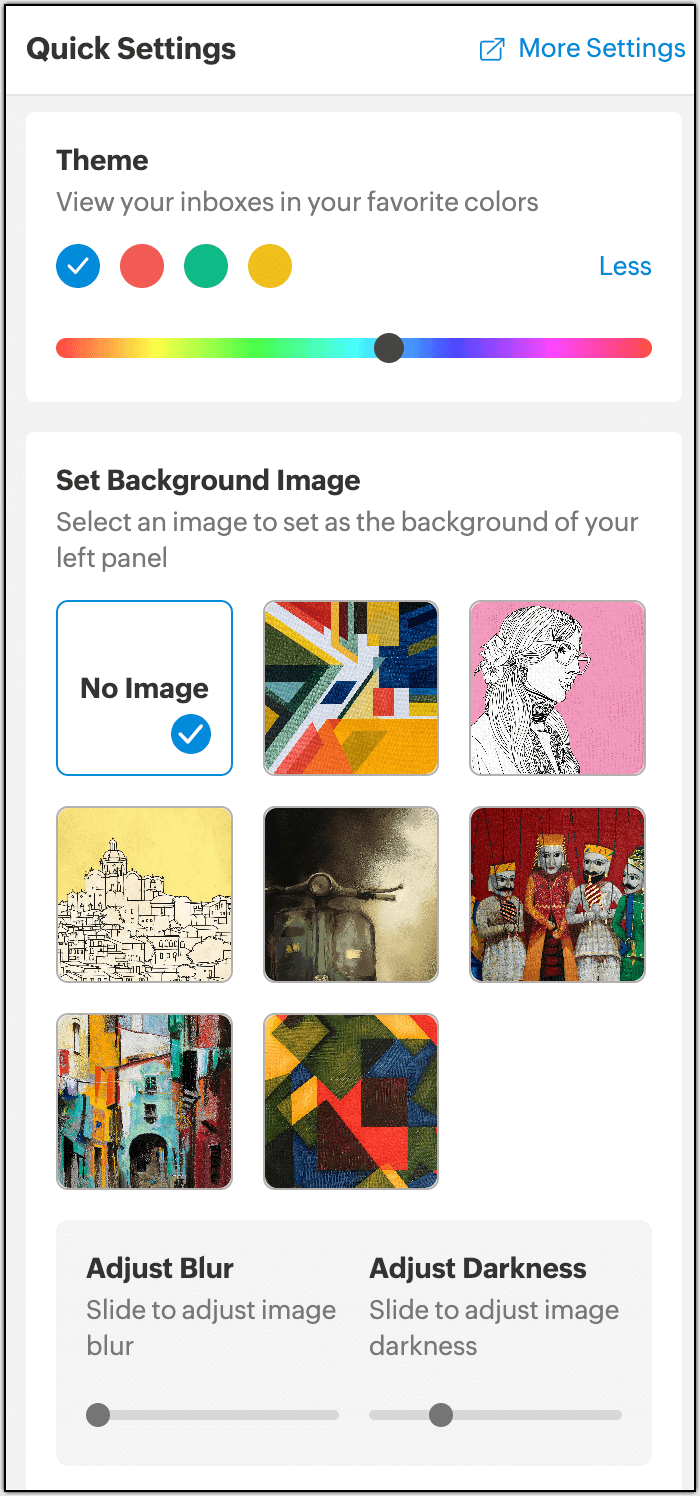The width and height of the screenshot is (700, 1496).
Task: Select the pink sketch portrait background
Action: (x=557, y=687)
